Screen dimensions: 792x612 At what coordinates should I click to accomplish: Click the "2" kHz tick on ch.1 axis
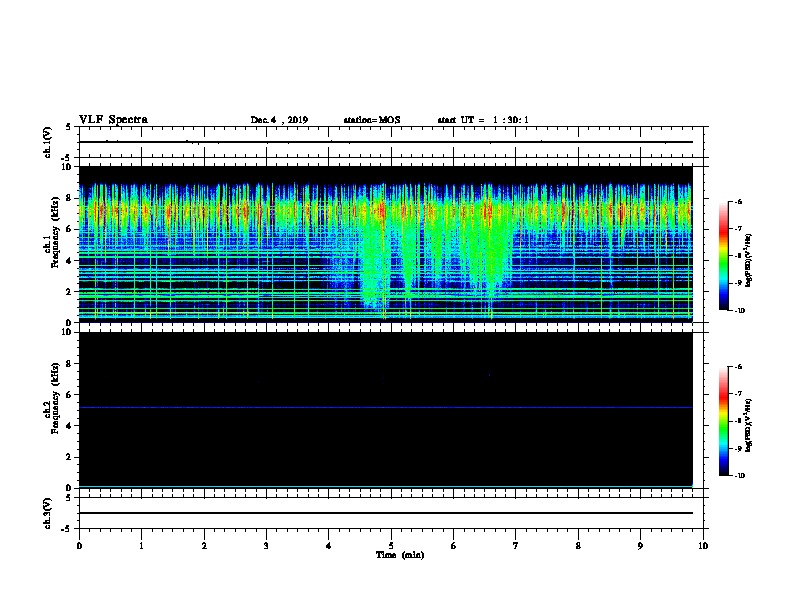click(69, 291)
